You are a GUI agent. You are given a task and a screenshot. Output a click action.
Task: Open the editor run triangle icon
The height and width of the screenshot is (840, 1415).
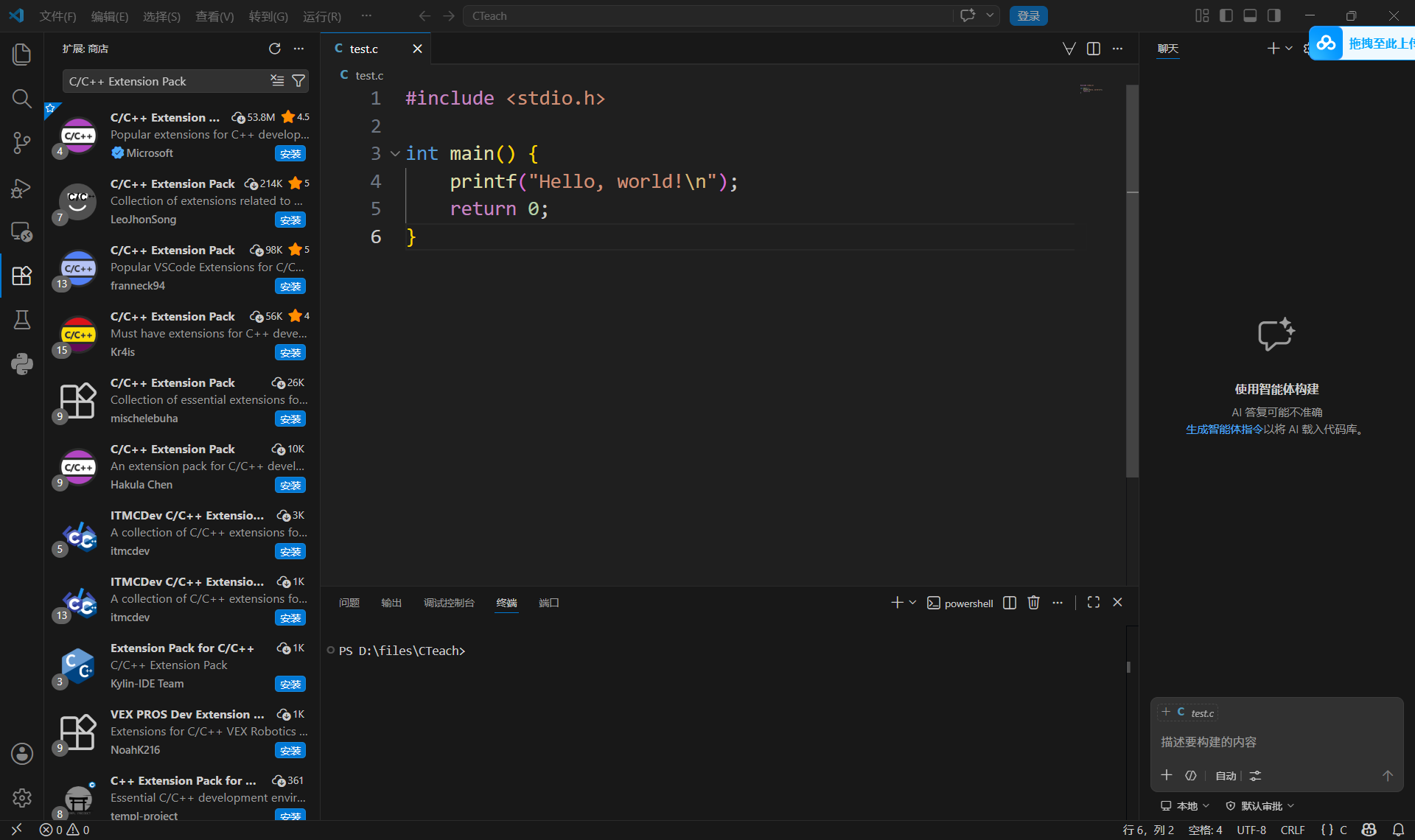click(1069, 49)
